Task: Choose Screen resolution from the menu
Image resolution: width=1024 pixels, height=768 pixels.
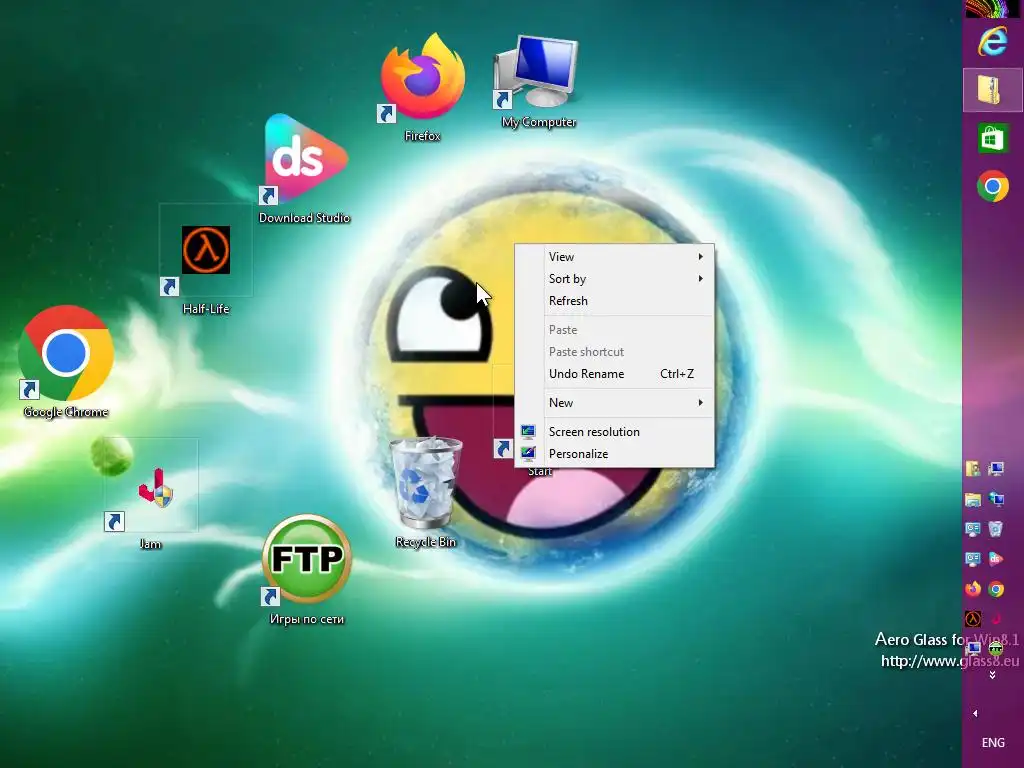Action: [615, 432]
